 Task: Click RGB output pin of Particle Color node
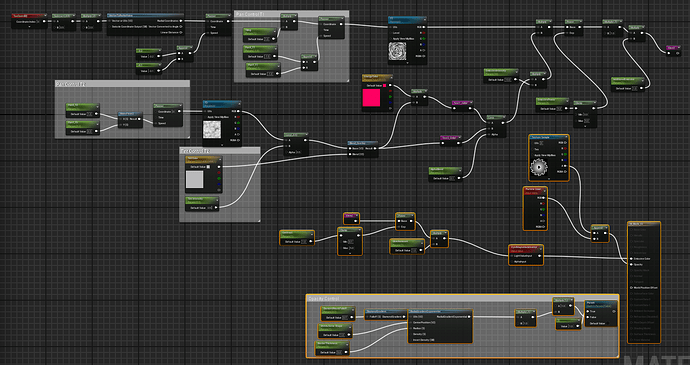click(x=543, y=198)
